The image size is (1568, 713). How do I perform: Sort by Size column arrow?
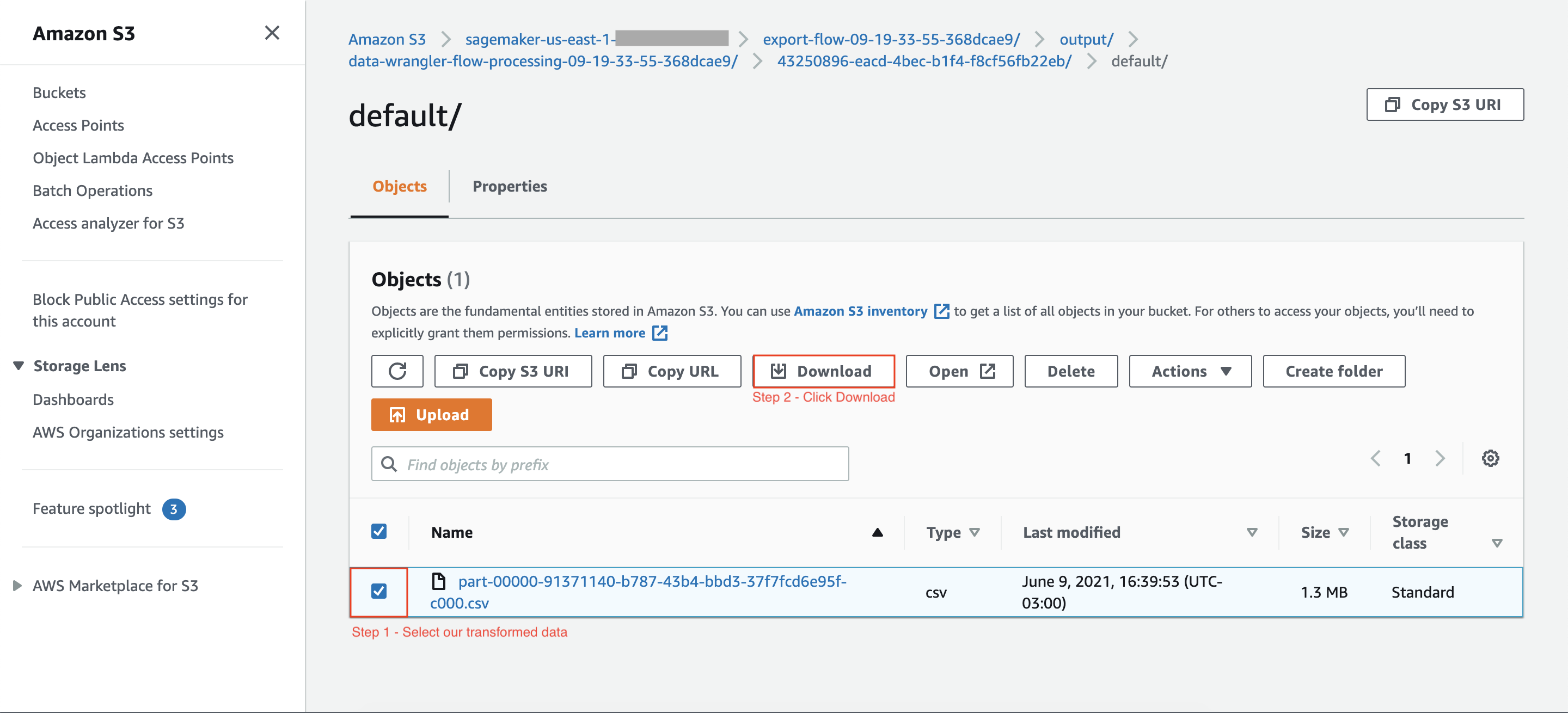click(1343, 532)
